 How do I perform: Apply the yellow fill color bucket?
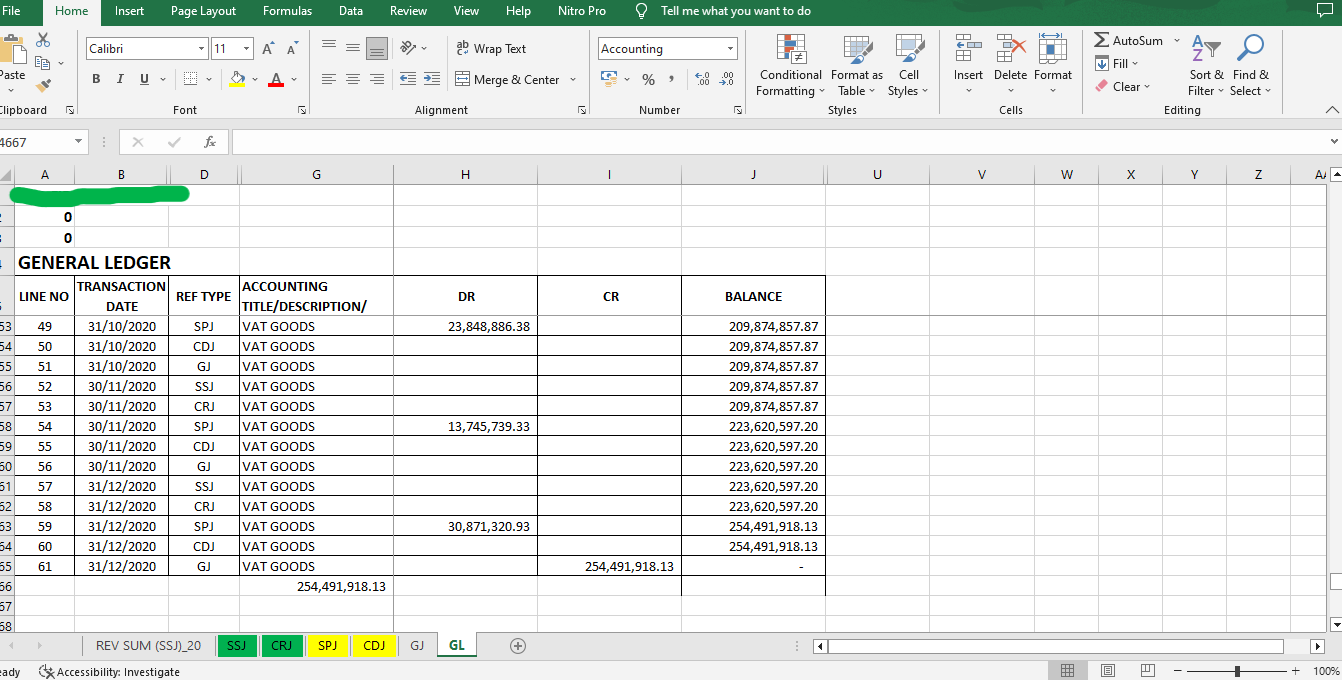tap(237, 79)
